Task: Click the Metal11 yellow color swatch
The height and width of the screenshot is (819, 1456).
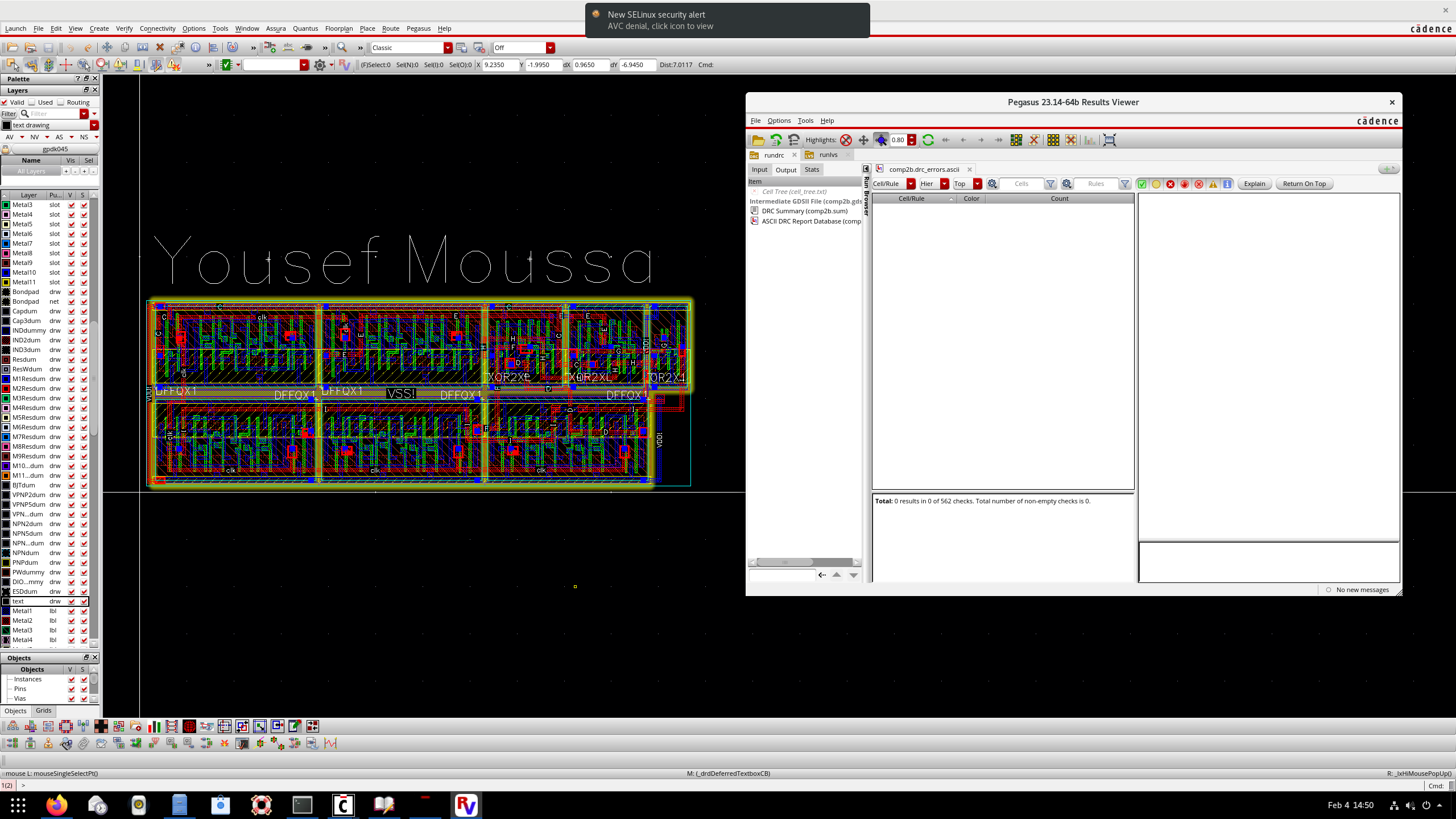Action: point(6,282)
